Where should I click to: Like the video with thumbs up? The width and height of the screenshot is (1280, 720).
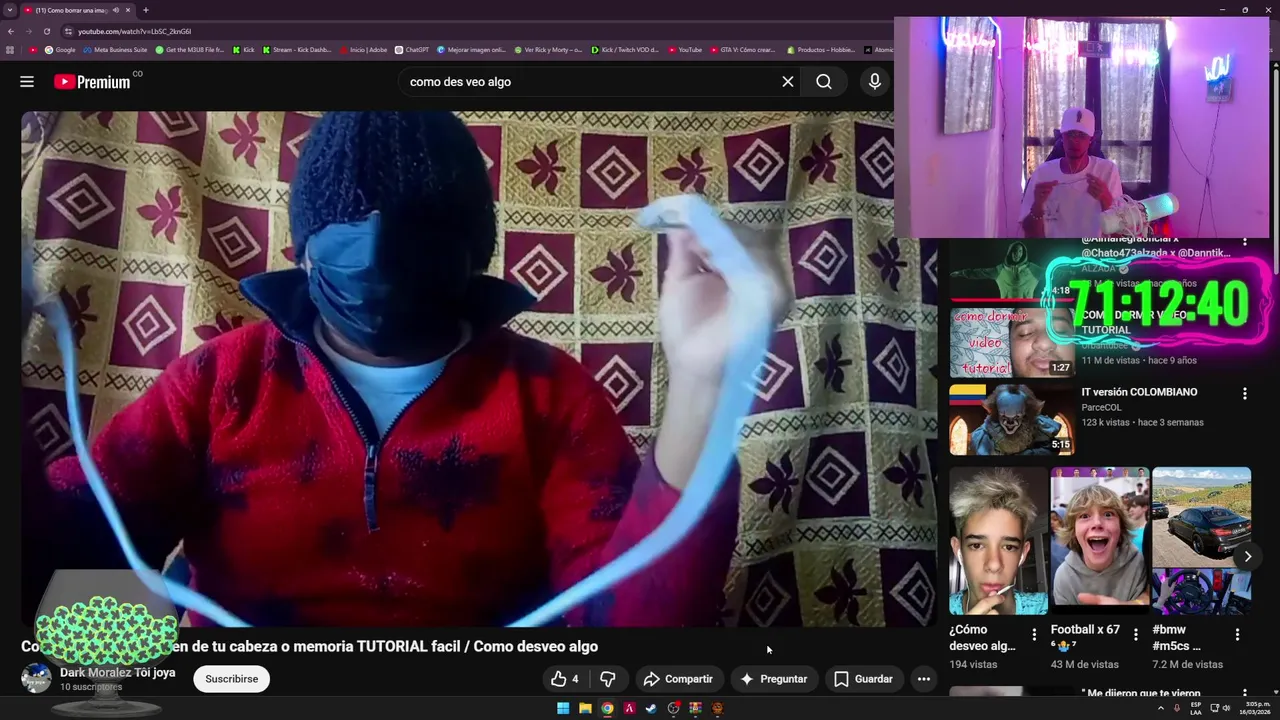click(558, 679)
